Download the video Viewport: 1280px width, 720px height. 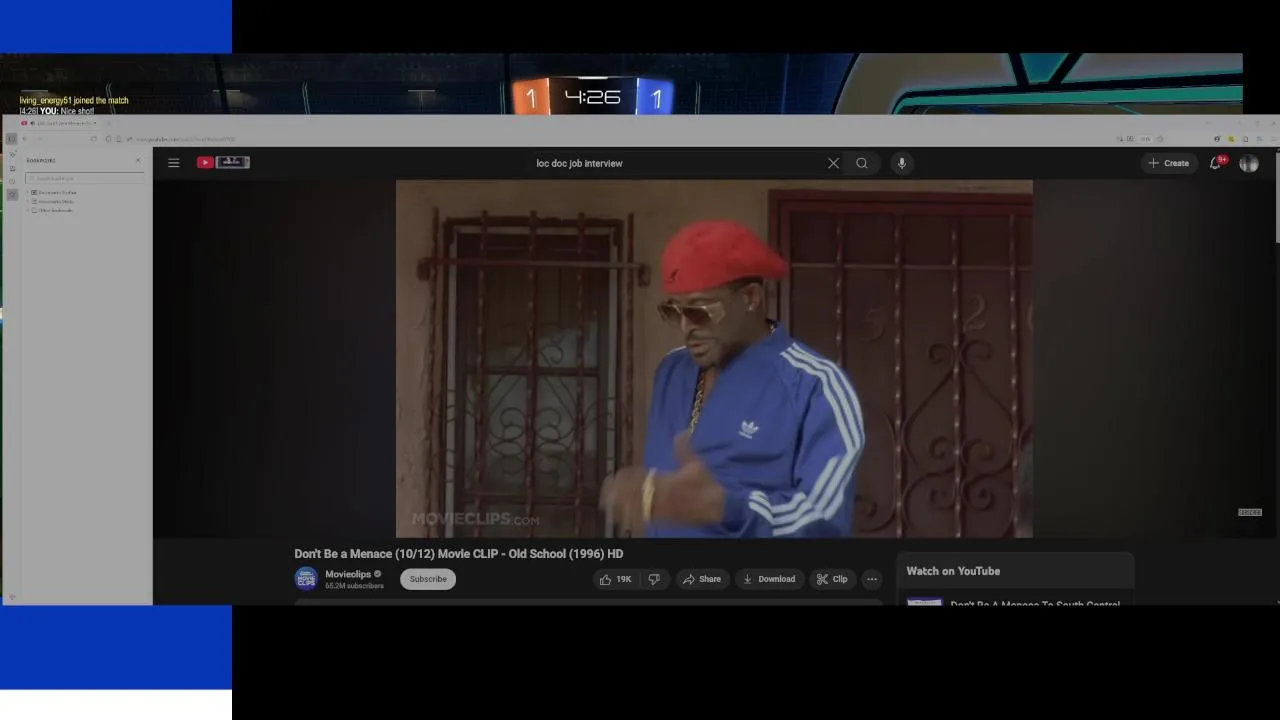(x=769, y=579)
